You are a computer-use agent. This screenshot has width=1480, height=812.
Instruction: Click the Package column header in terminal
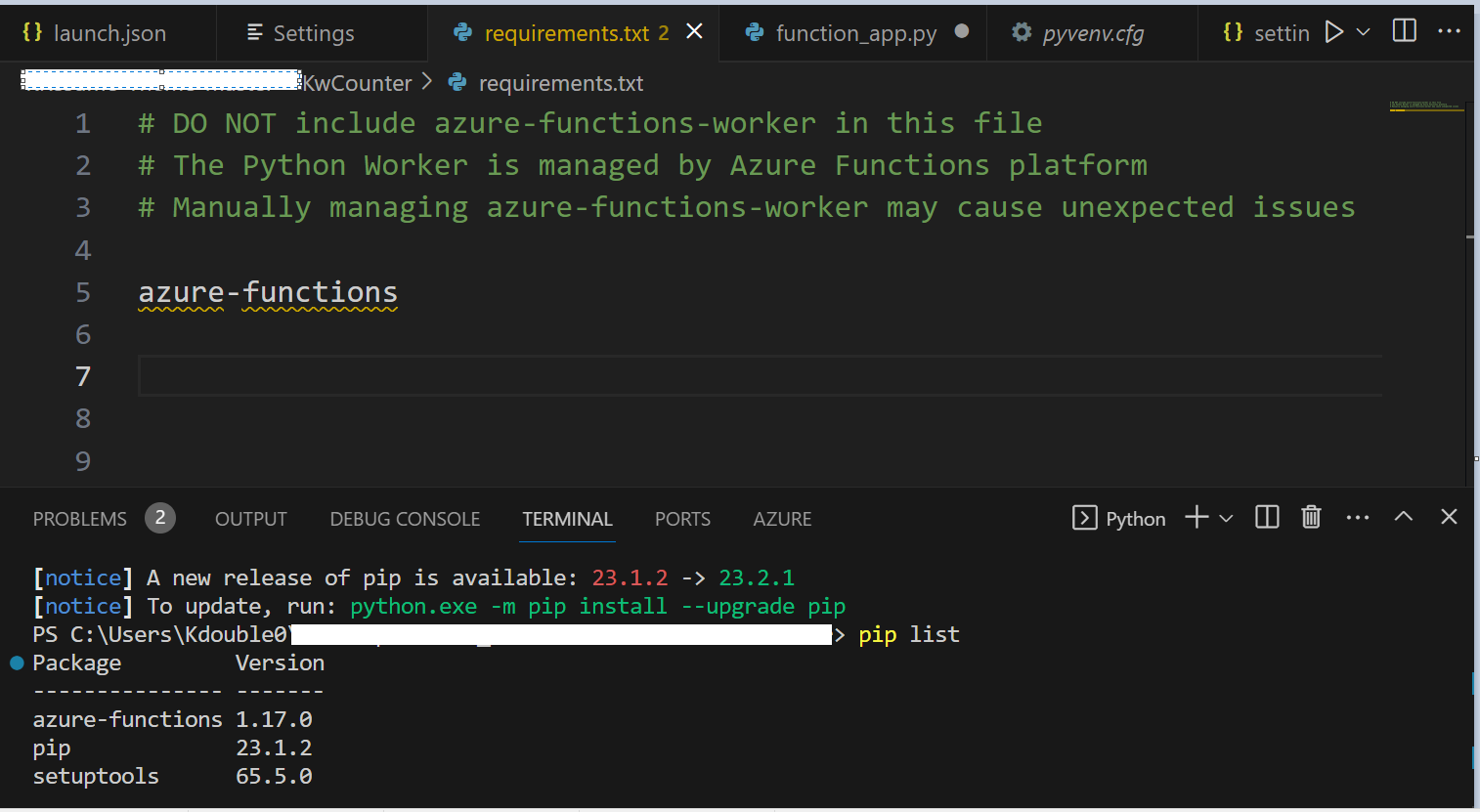click(x=76, y=663)
